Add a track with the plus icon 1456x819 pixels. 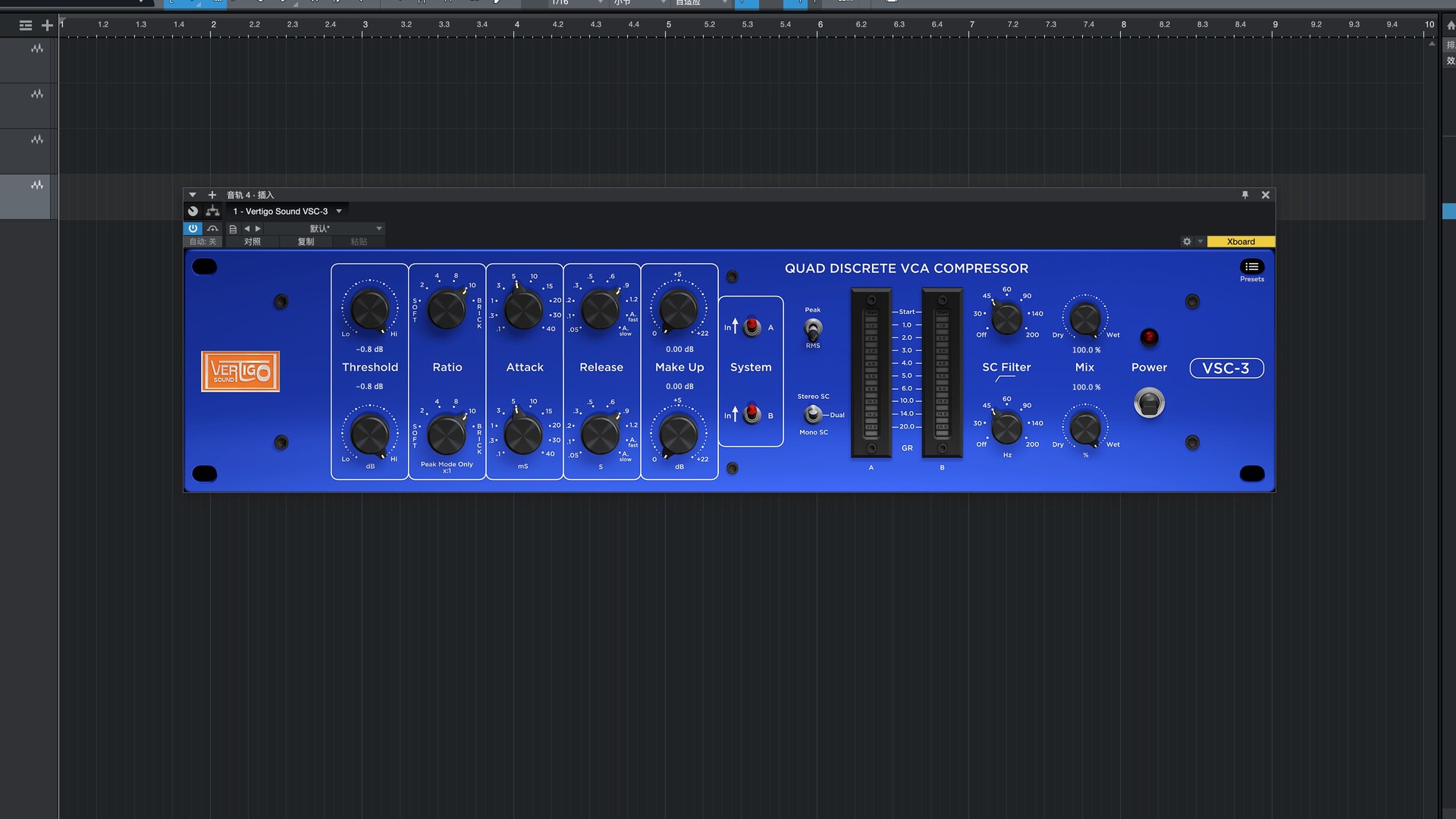click(x=47, y=25)
